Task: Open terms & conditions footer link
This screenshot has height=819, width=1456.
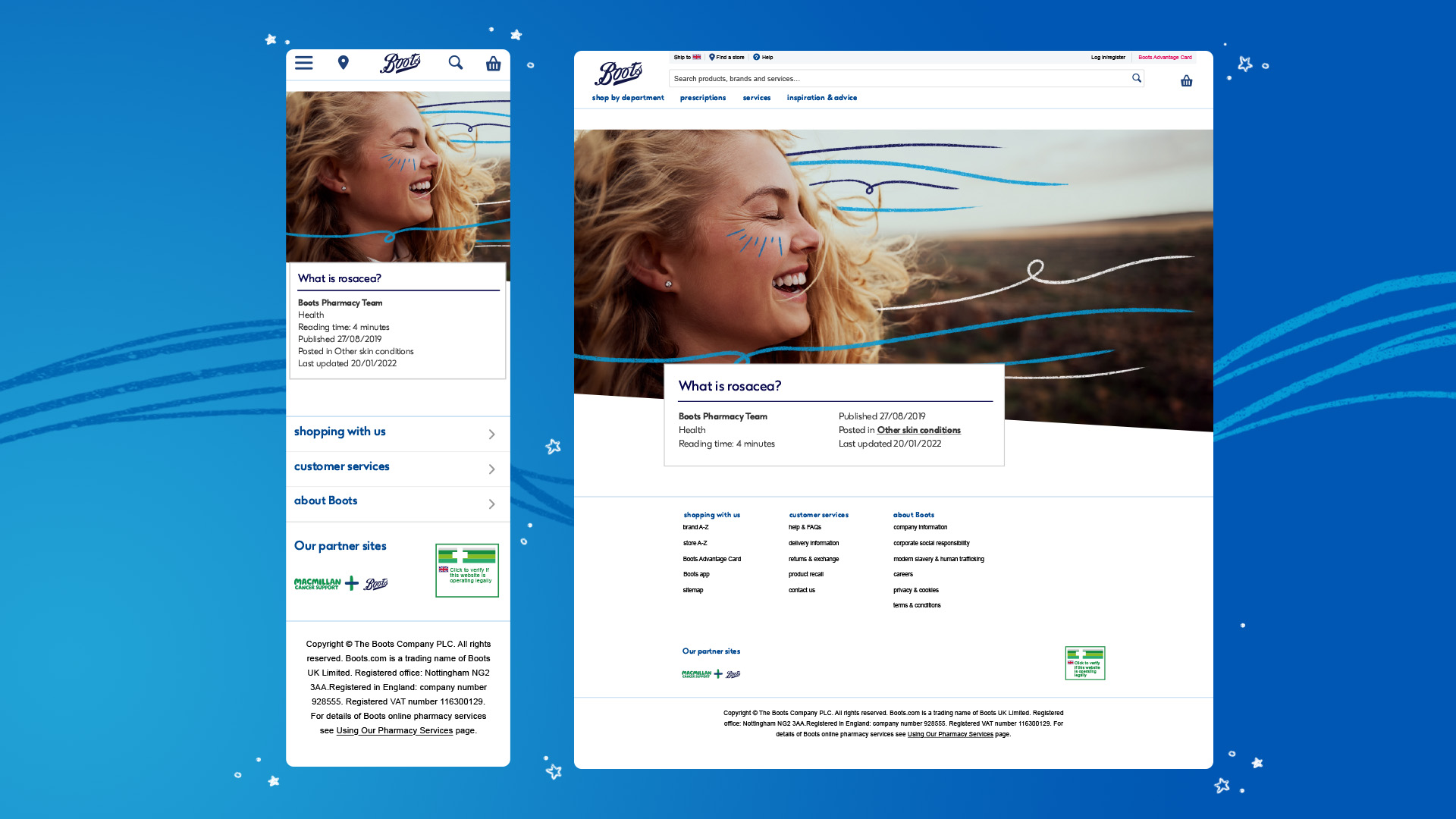Action: pos(917,605)
